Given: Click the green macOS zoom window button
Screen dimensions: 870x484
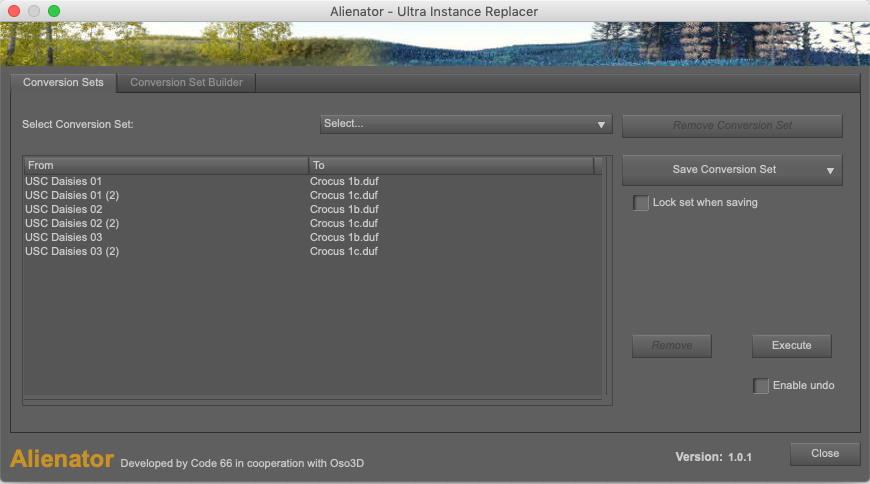Looking at the screenshot, I should point(54,11).
